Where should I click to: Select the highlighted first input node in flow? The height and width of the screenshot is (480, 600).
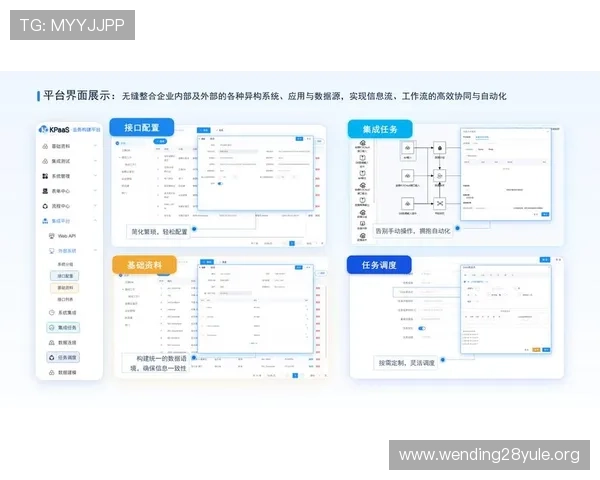pyautogui.click(x=408, y=148)
